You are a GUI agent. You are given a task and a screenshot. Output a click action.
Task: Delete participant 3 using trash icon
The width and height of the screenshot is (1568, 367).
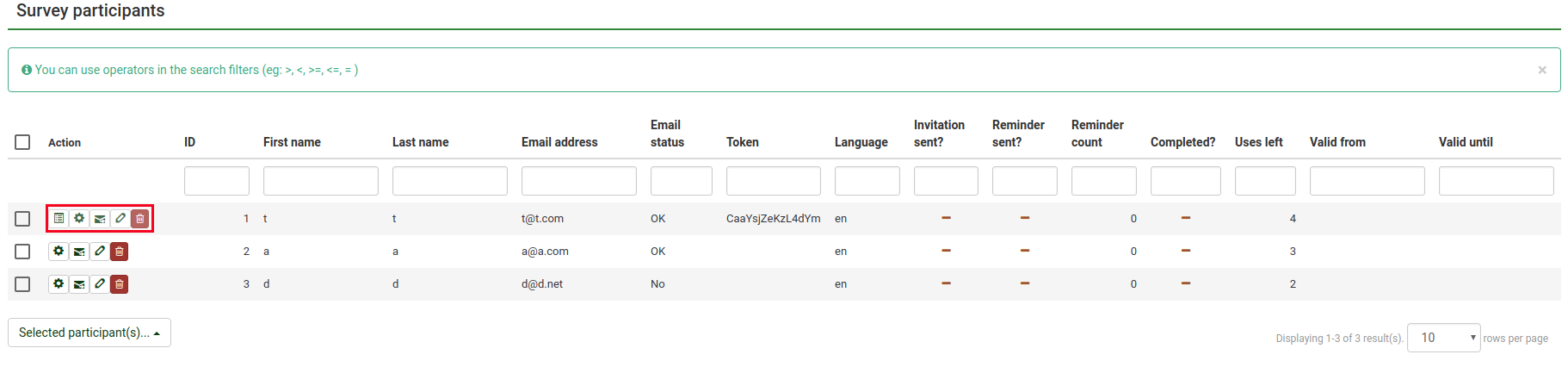point(120,284)
